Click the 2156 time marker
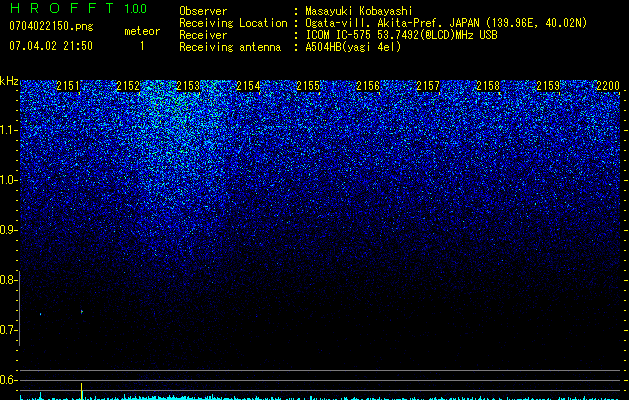The image size is (629, 400). click(x=368, y=86)
